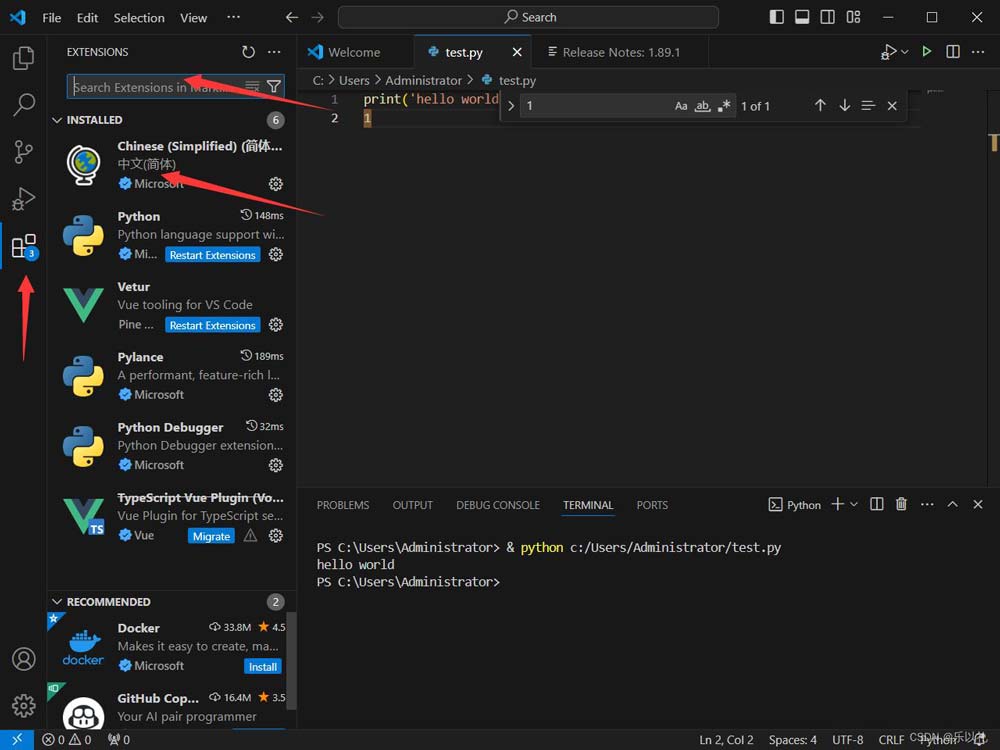Screen dimensions: 1000x750
Task: Expand the RECOMMENDED extensions section
Action: pos(58,601)
